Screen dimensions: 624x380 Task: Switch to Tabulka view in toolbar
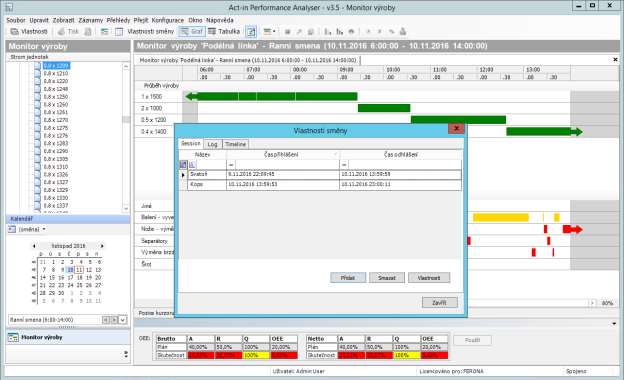224,31
